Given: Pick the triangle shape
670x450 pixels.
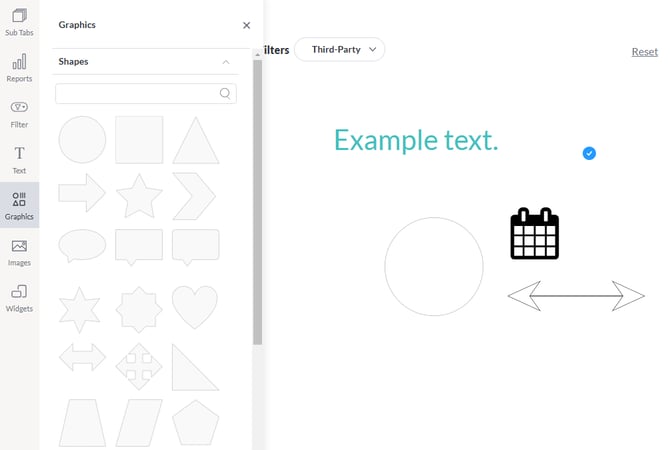Looking at the screenshot, I should click(196, 141).
